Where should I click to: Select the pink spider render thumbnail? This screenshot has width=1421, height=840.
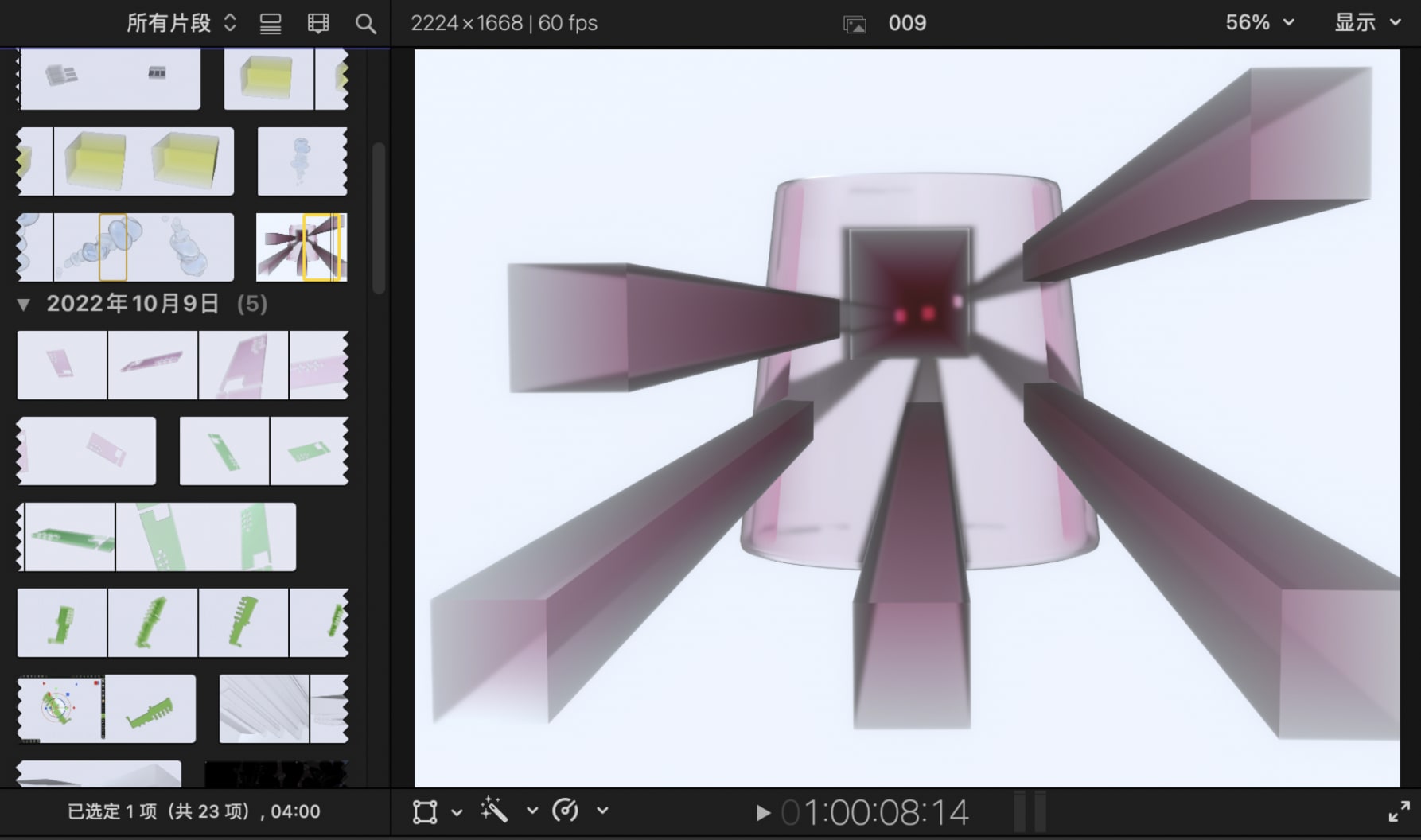click(302, 247)
